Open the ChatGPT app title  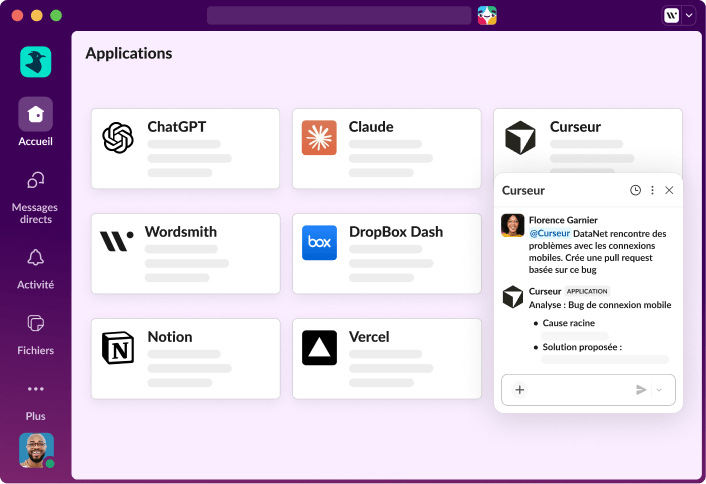click(x=177, y=127)
